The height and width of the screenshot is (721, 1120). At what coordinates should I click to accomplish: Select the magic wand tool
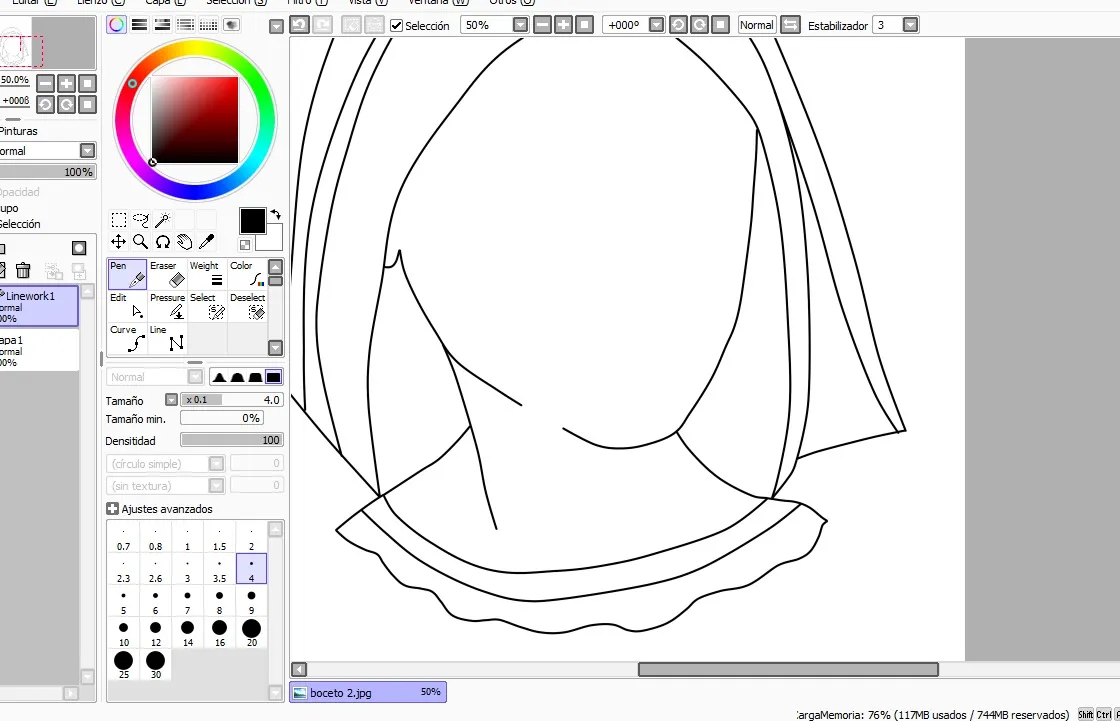[x=163, y=219]
